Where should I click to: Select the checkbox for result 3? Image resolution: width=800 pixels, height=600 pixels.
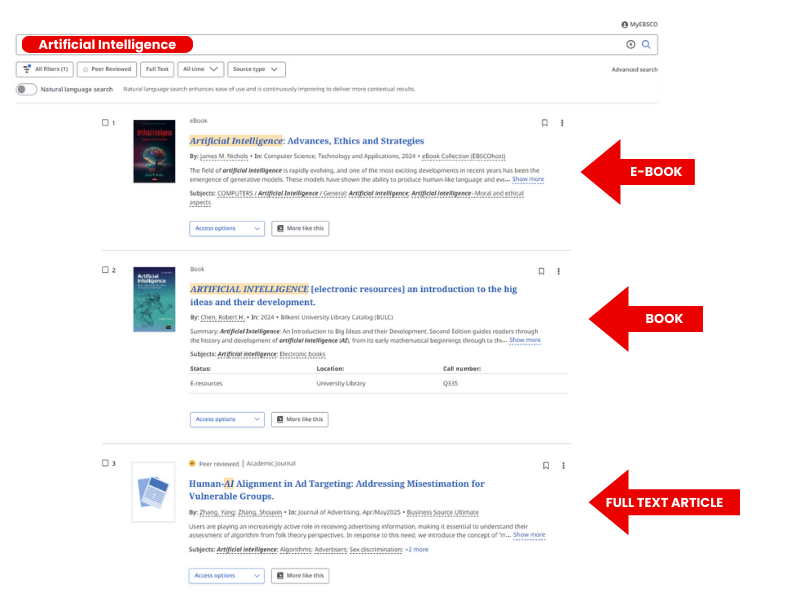105,464
